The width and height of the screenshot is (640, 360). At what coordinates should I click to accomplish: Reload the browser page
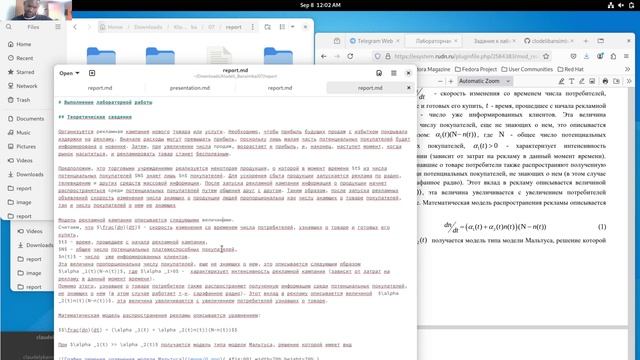pos(350,56)
